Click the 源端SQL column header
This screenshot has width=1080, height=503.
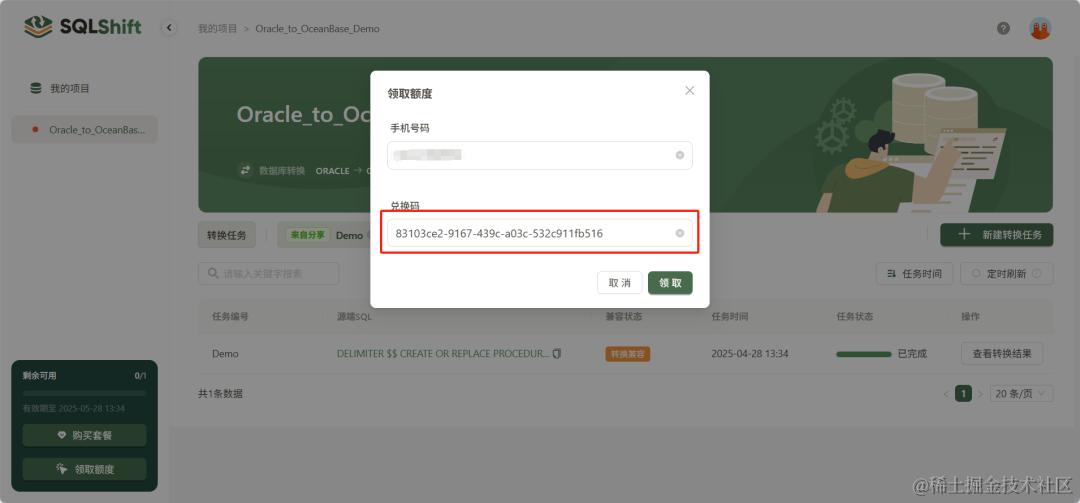[354, 316]
